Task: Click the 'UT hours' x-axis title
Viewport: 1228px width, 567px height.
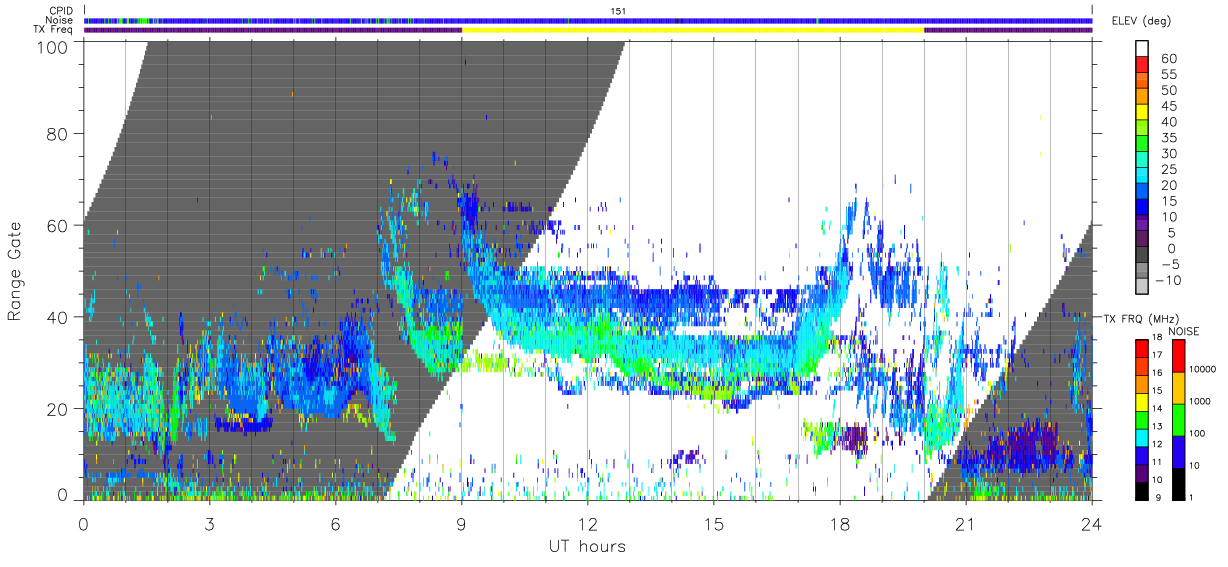Action: (586, 546)
